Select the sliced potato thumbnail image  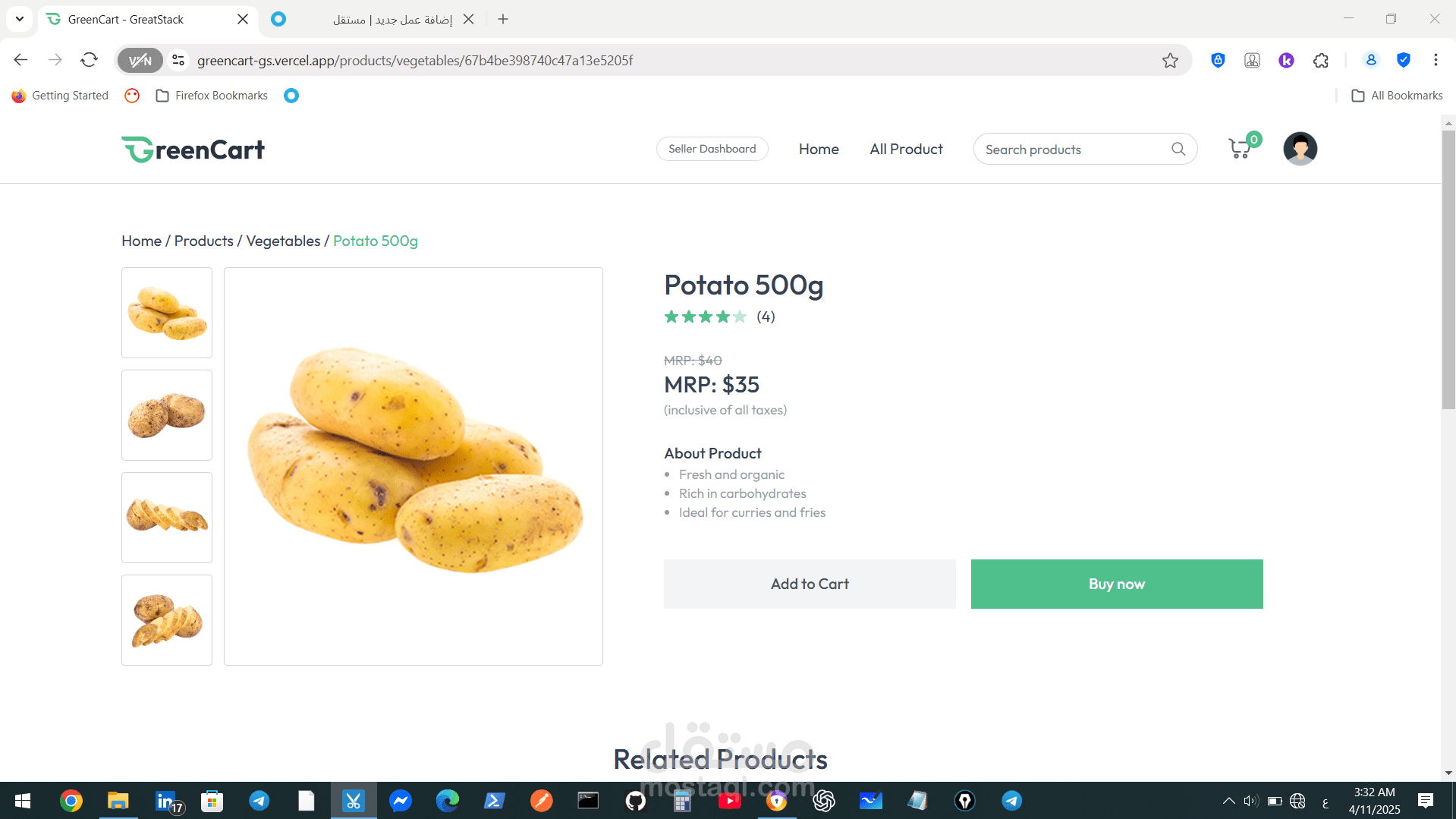(167, 518)
